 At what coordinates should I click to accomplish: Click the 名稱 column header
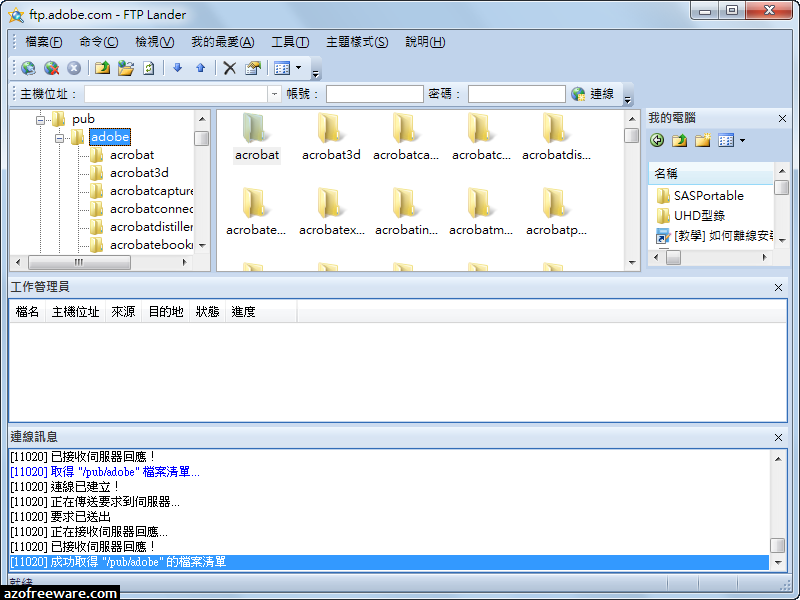(711, 173)
